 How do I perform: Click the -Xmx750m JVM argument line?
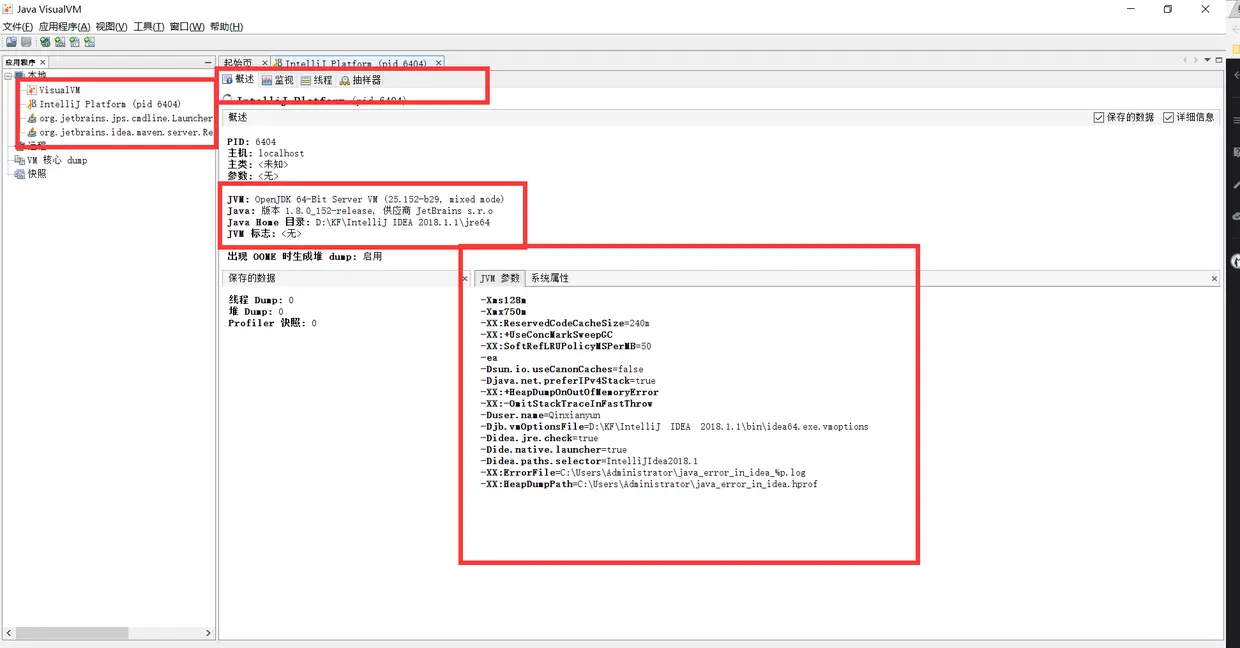point(503,312)
